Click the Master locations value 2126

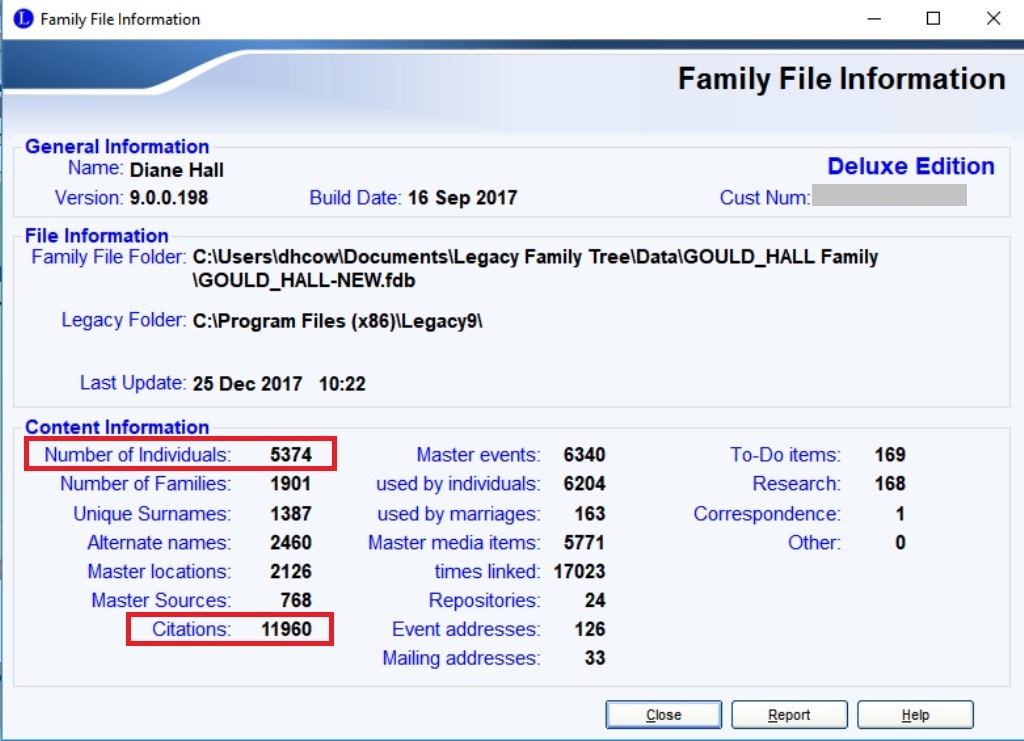click(291, 571)
